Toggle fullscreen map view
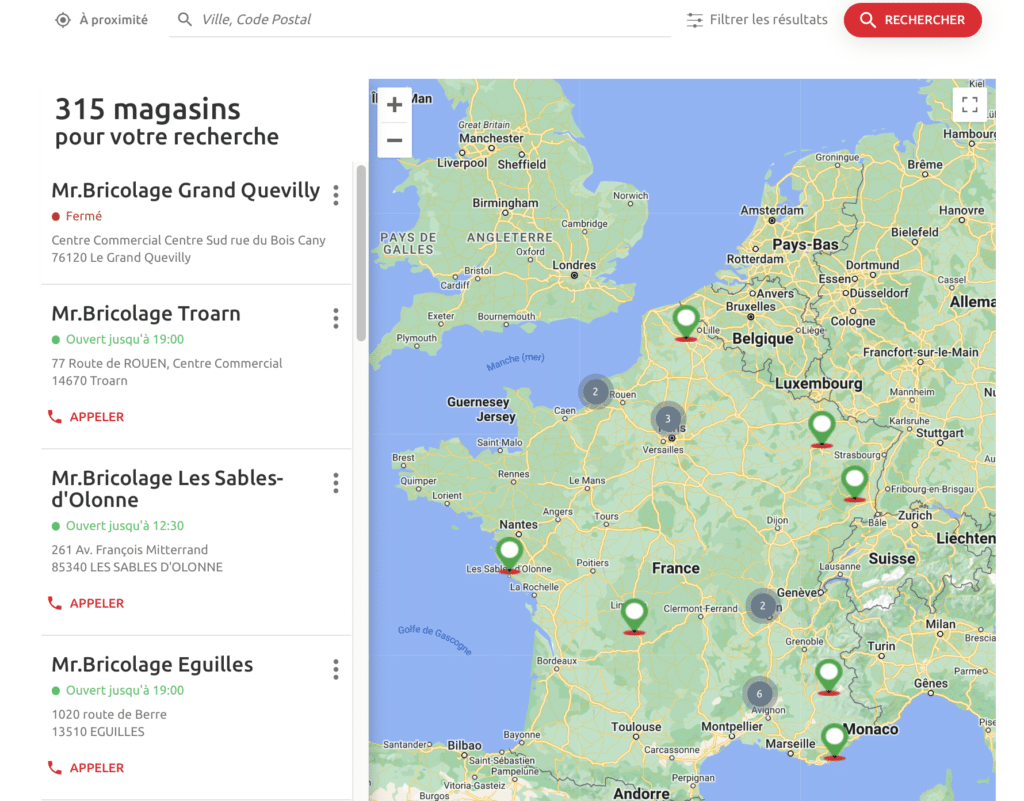The width and height of the screenshot is (1024, 801). coord(970,104)
